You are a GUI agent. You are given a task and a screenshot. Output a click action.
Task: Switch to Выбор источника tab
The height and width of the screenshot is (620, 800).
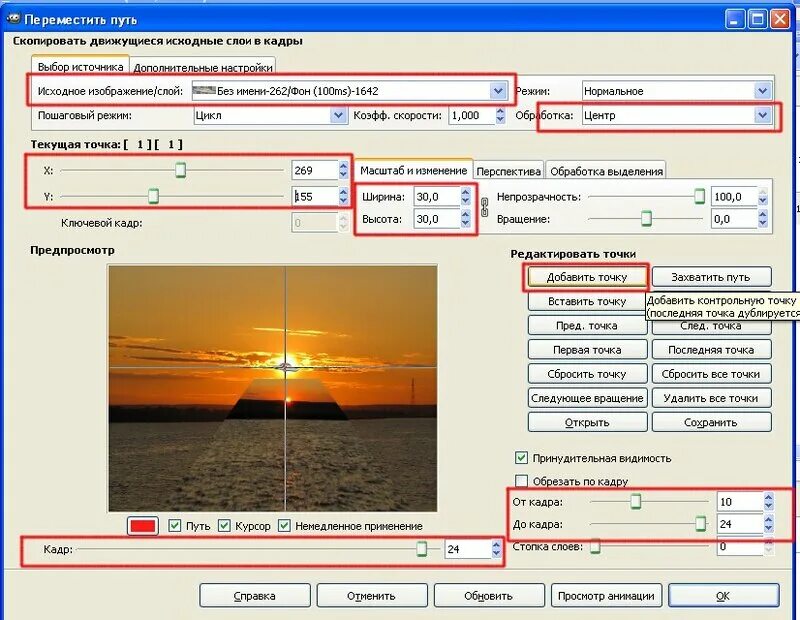(80, 66)
